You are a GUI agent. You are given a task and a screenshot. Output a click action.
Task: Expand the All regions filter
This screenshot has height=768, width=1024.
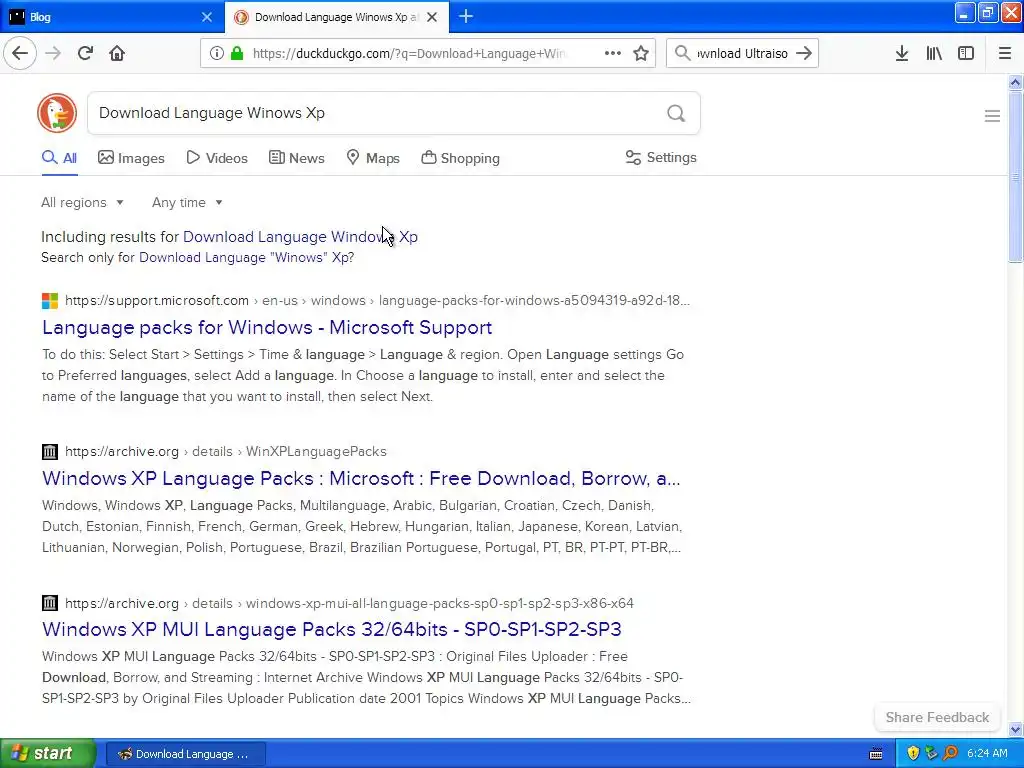82,202
